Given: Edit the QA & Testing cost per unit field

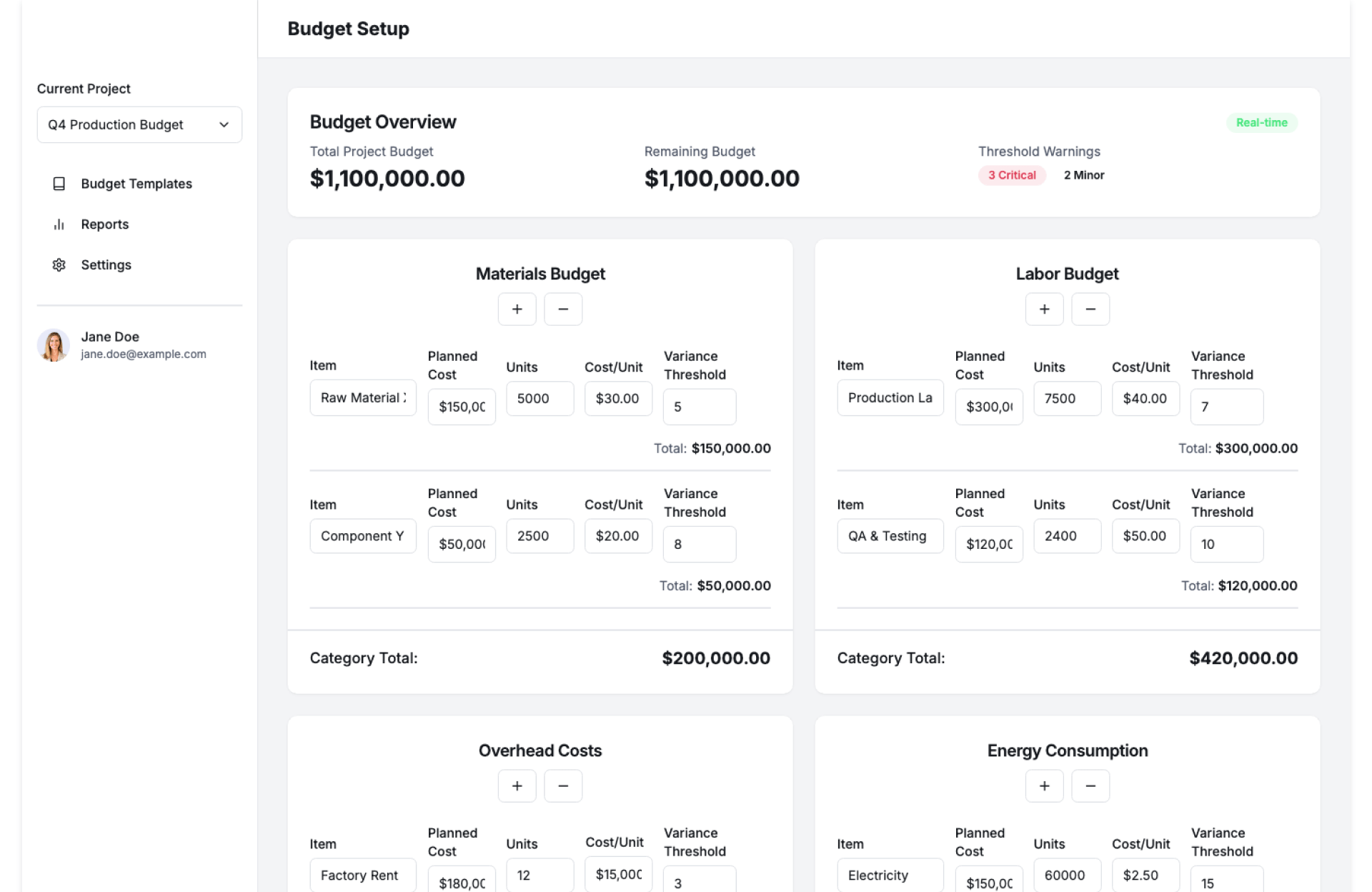Looking at the screenshot, I should tap(1145, 536).
